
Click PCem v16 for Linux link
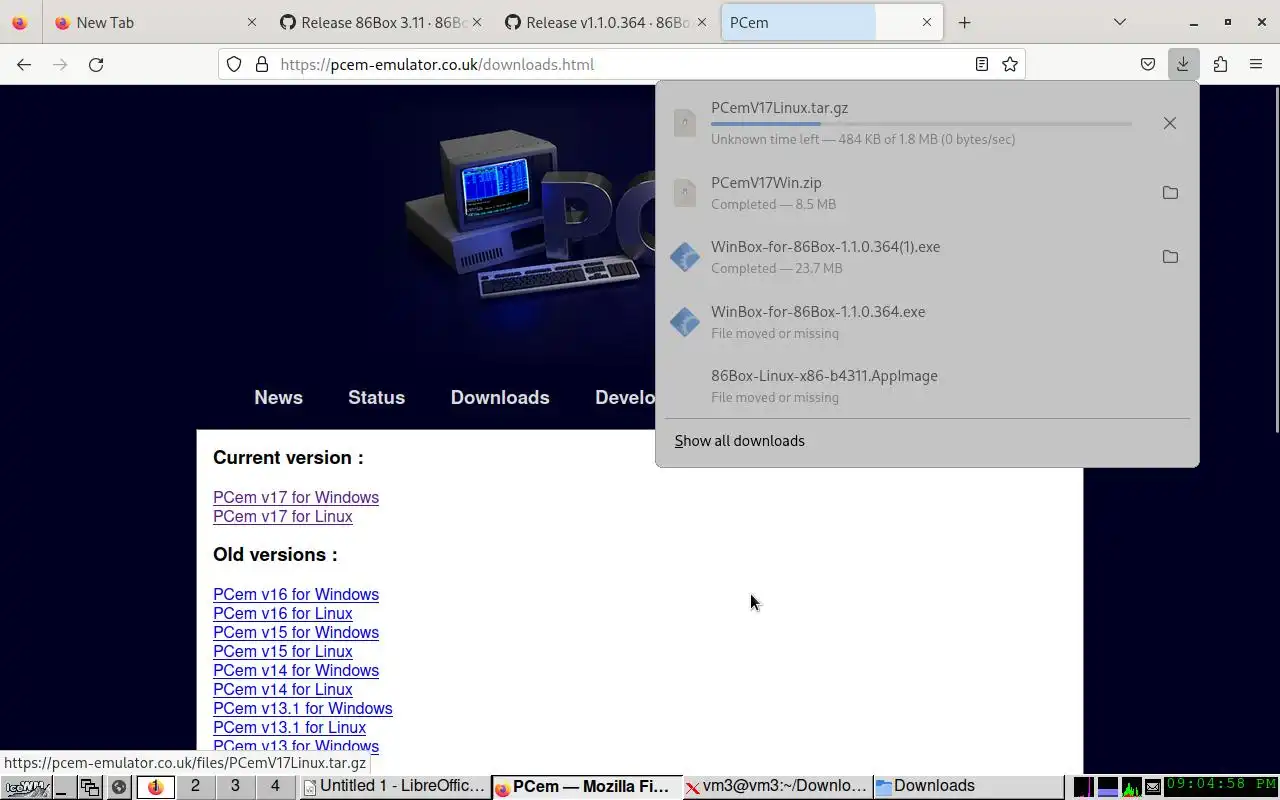point(283,613)
